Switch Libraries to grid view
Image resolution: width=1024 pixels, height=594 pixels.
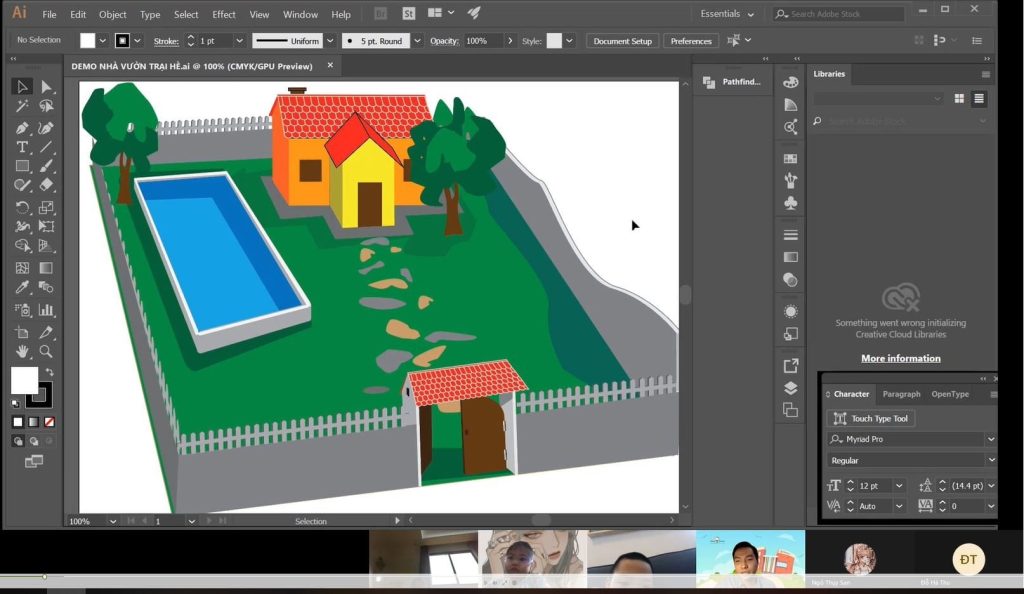click(959, 98)
